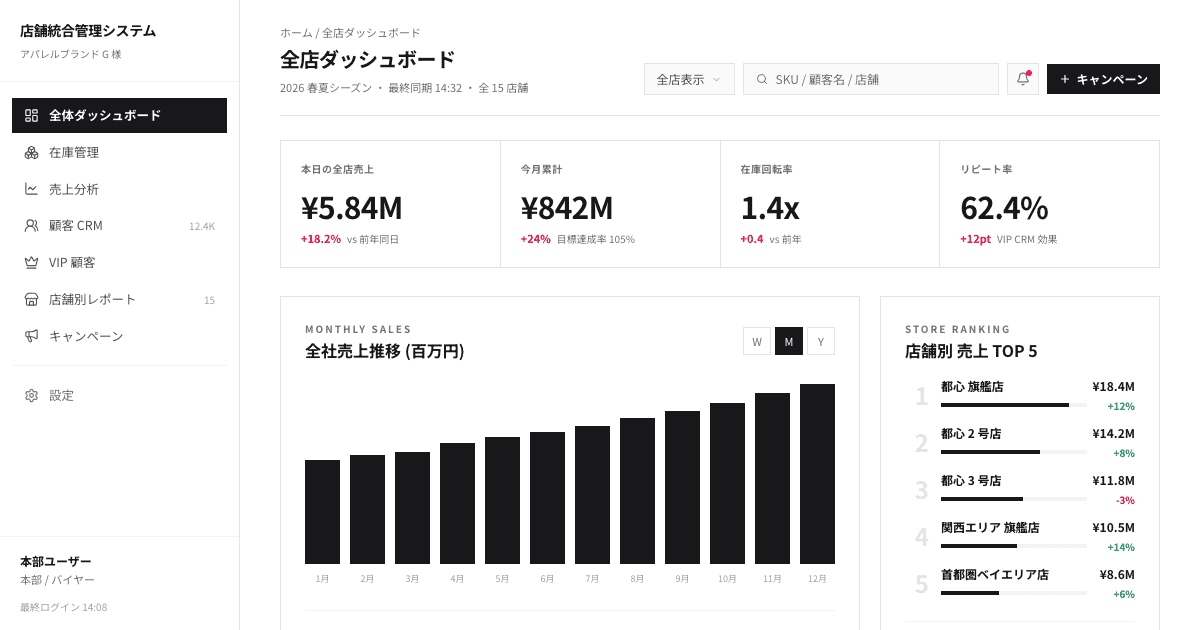Image resolution: width=1200 pixels, height=630 pixels.
Task: Open 店舗別レポート via the store icon
Action: point(34,298)
